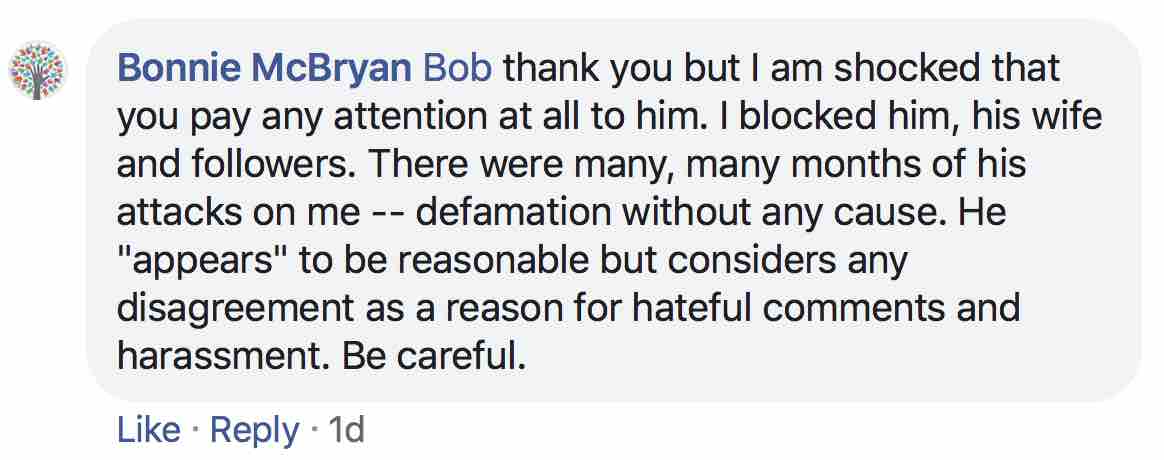Like Bonnie McBryan's comment
1164x460 pixels.
[x=148, y=430]
